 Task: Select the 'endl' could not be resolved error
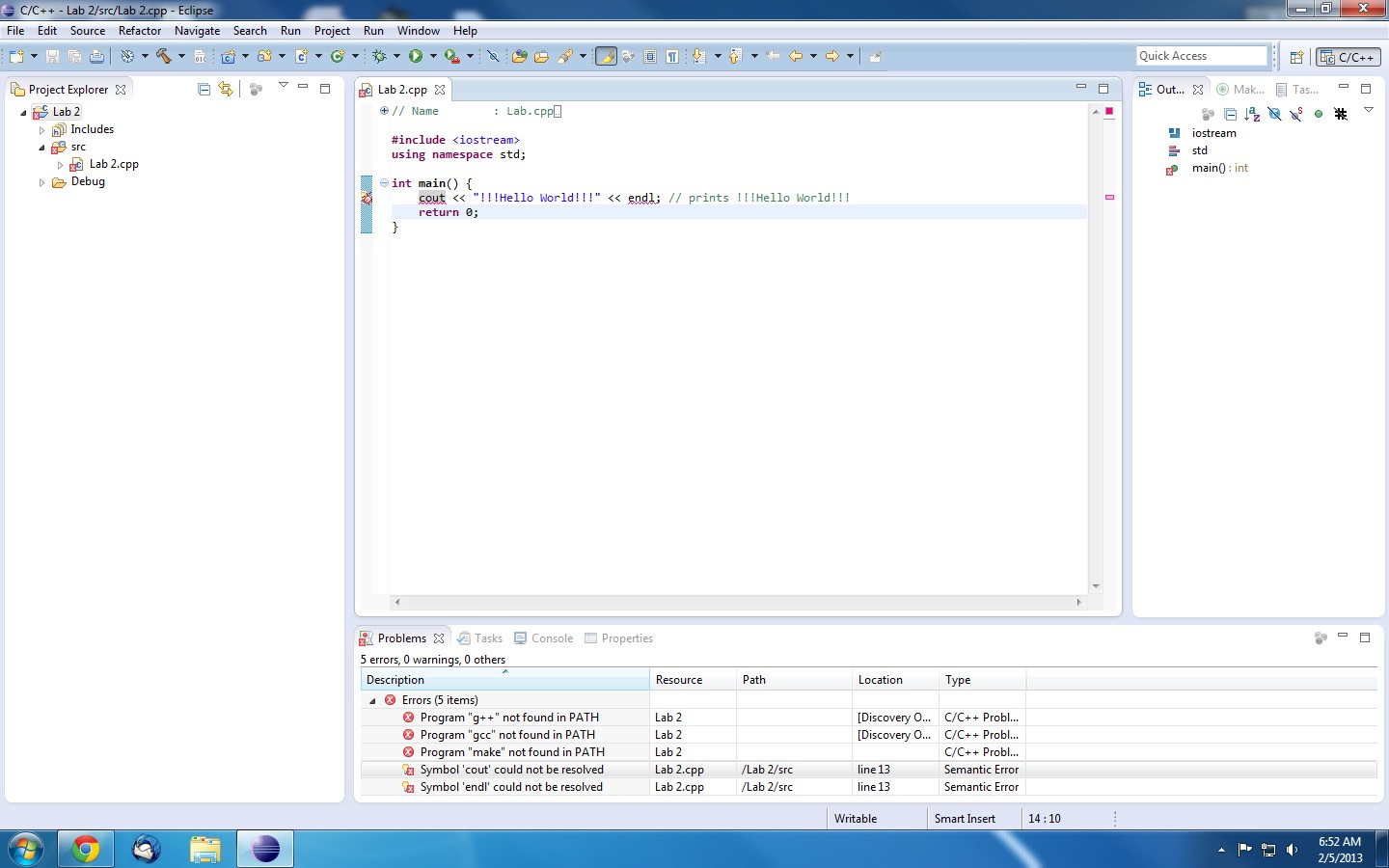(x=511, y=787)
